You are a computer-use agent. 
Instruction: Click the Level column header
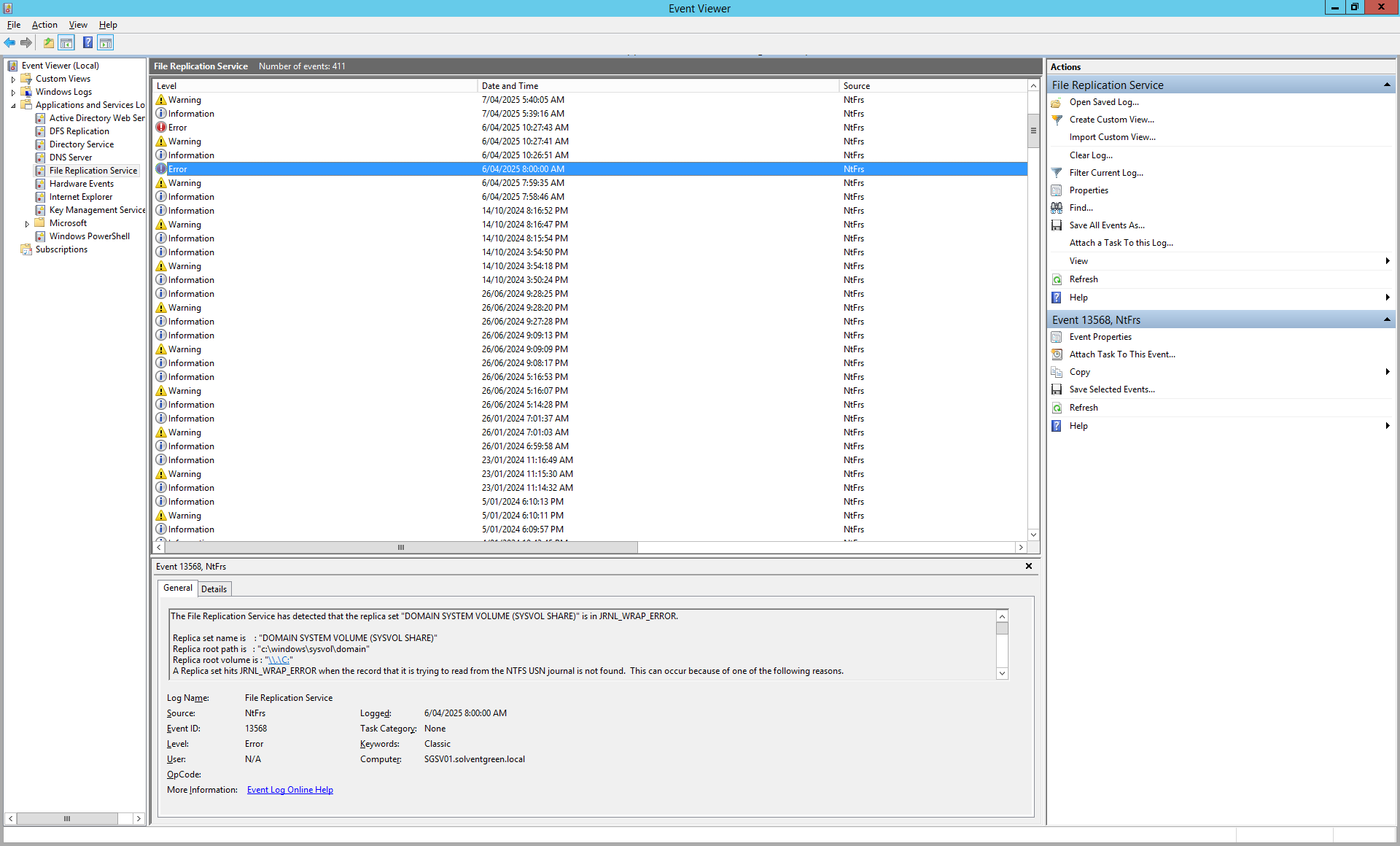click(315, 86)
